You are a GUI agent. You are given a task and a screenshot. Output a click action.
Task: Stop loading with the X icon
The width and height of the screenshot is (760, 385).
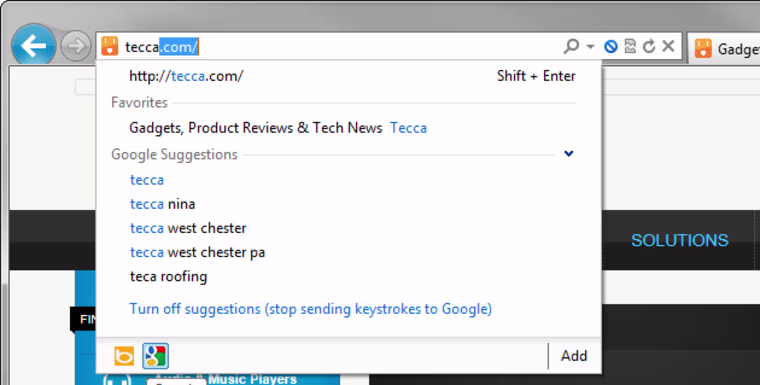(668, 46)
